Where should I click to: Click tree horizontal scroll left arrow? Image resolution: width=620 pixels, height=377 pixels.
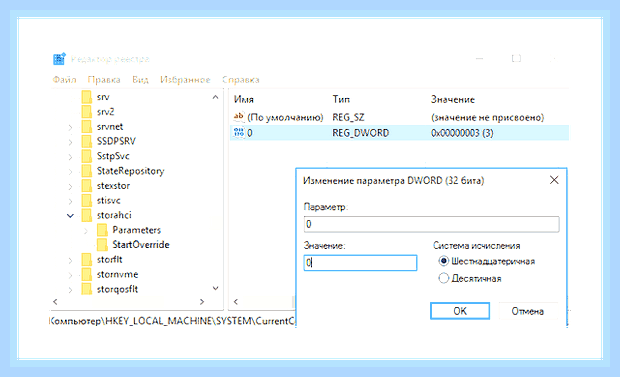(x=55, y=301)
